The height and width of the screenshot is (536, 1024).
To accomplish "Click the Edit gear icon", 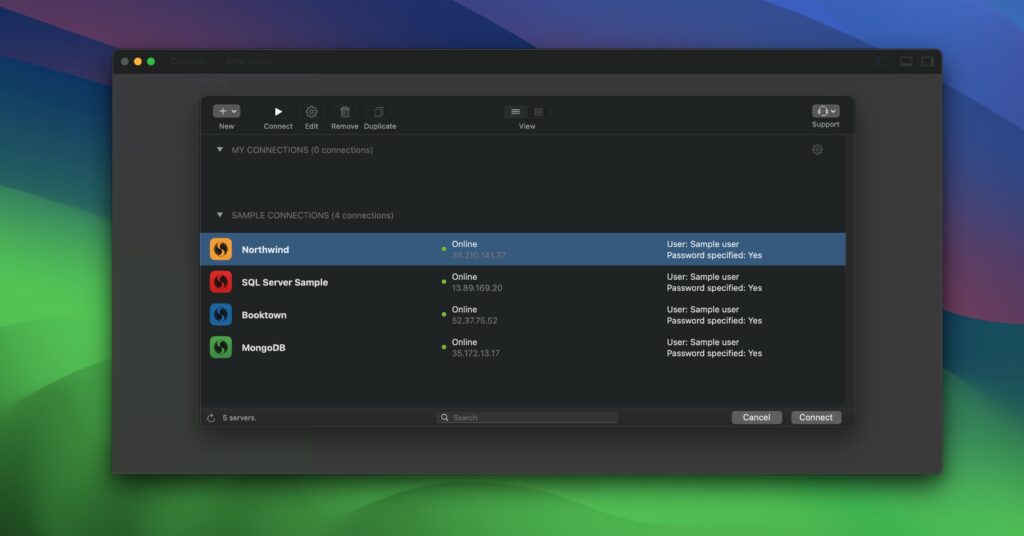I will click(x=312, y=112).
